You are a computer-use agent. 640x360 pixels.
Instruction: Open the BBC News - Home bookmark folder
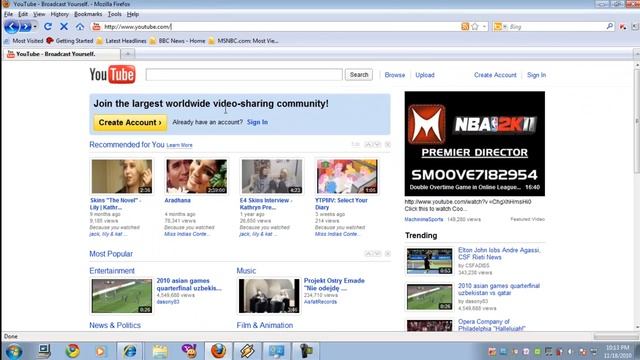pyautogui.click(x=177, y=41)
